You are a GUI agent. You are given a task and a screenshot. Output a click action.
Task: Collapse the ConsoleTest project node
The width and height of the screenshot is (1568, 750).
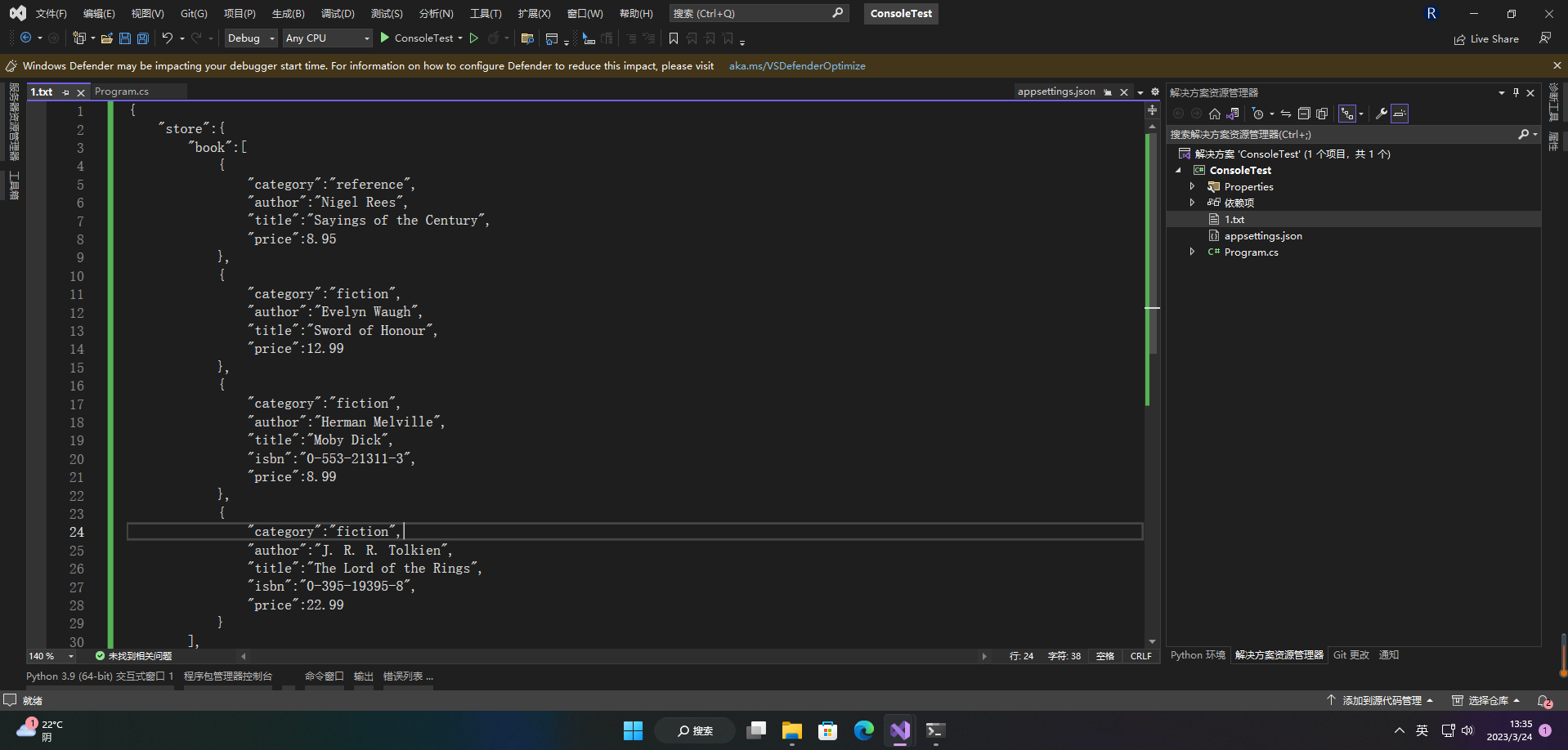[x=1179, y=171]
